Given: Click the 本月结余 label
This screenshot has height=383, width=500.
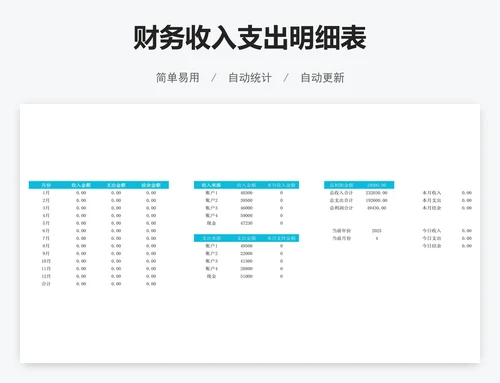Looking at the screenshot, I should 432,208.
